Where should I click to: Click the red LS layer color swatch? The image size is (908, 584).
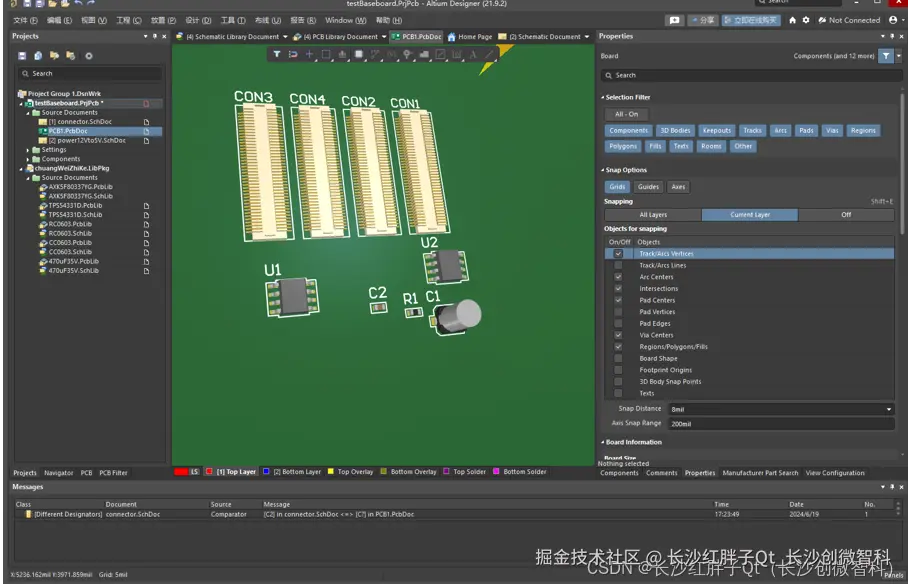(181, 472)
